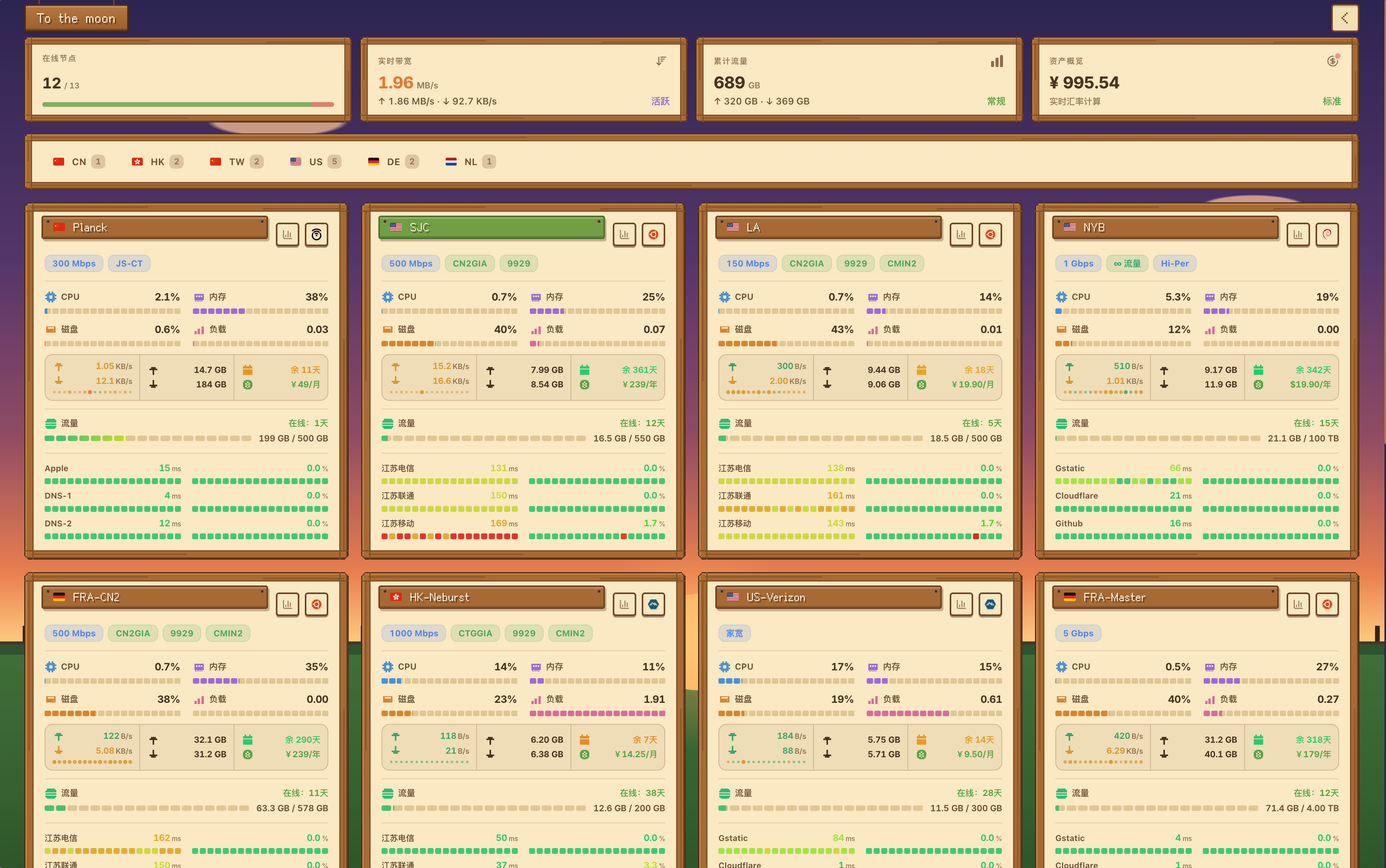
Task: Open the chart icon on Planck card
Action: [x=288, y=234]
